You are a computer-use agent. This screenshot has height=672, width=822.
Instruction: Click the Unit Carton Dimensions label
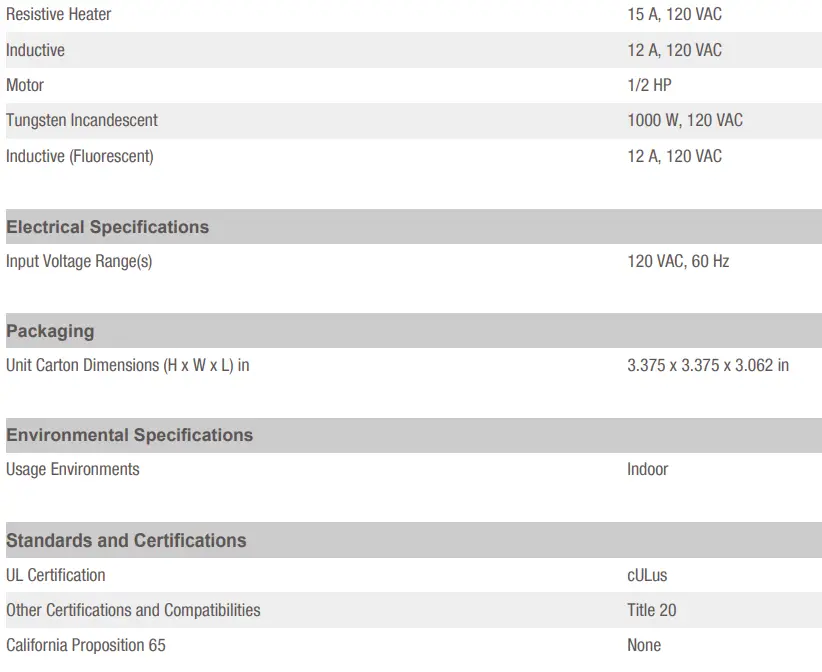(x=128, y=365)
